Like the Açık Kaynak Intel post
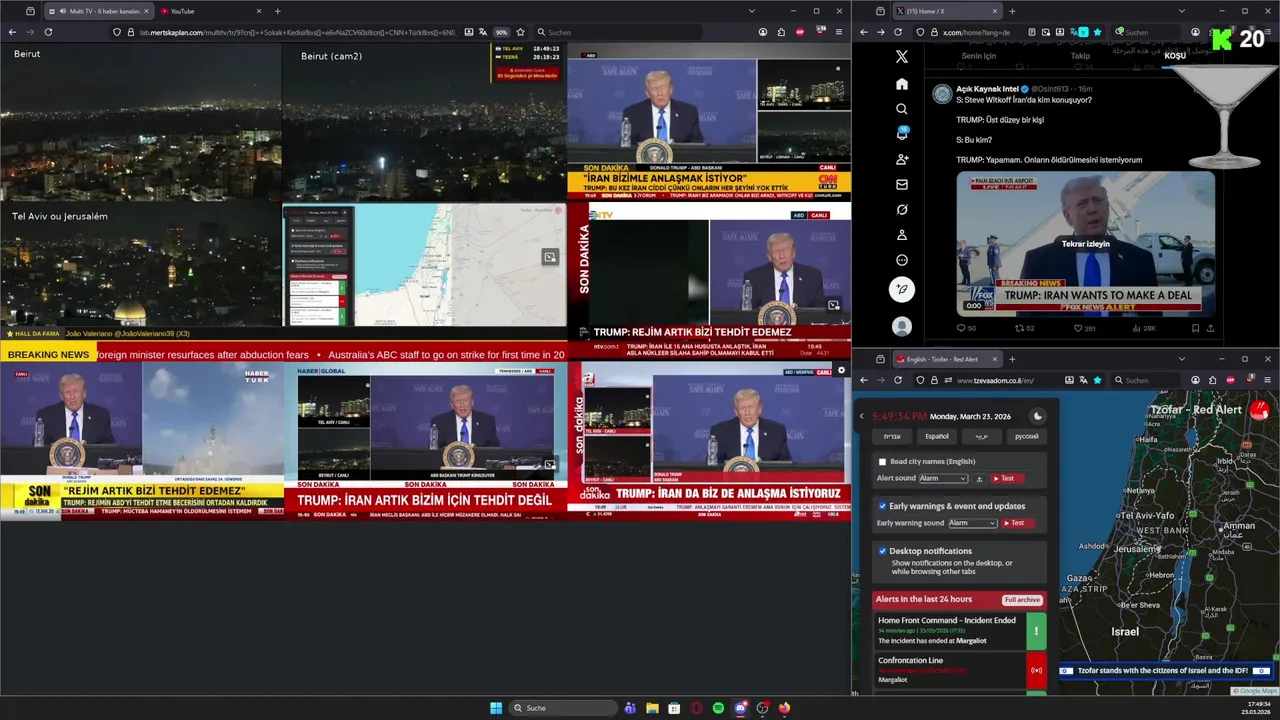 coord(1084,328)
